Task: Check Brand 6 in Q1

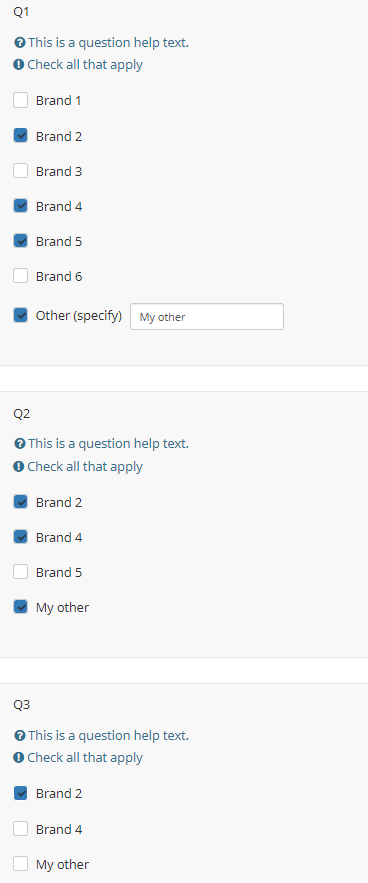Action: [20, 276]
